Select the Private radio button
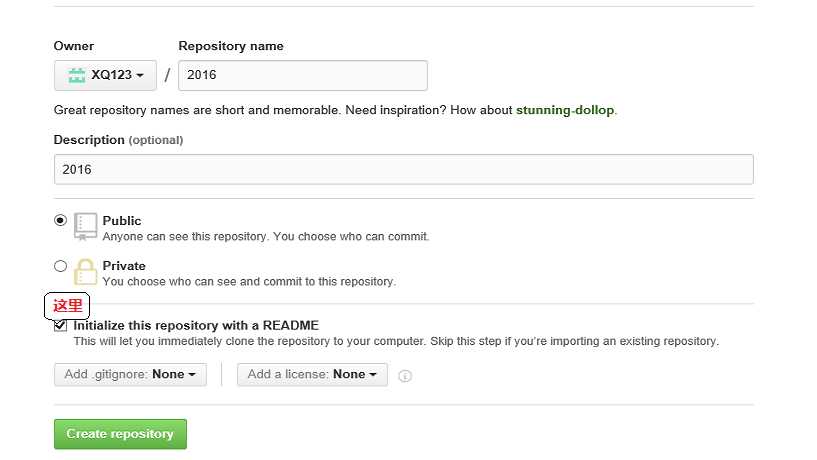817x460 pixels. pyautogui.click(x=61, y=266)
